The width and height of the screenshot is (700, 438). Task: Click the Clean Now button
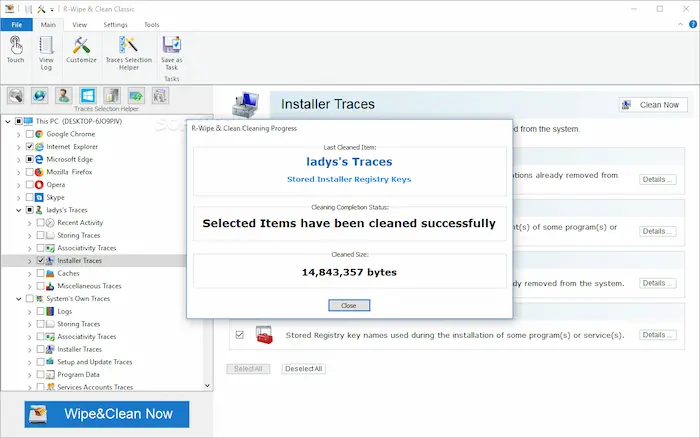(653, 105)
